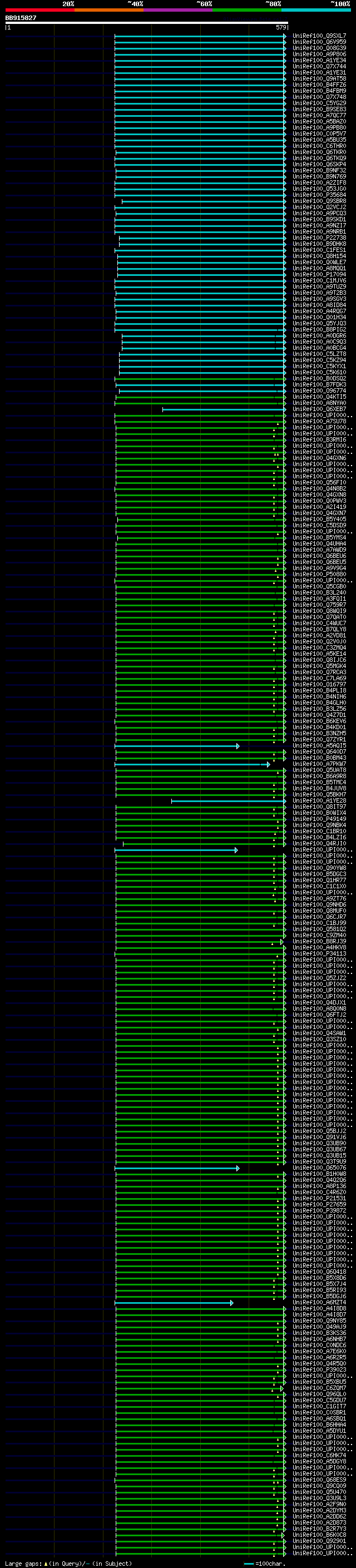Select hit UniRef100_B9N769

click(319, 176)
